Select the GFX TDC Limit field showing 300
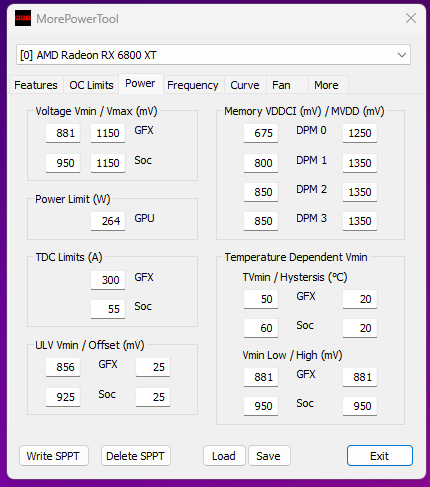The image size is (430, 487). [x=108, y=280]
